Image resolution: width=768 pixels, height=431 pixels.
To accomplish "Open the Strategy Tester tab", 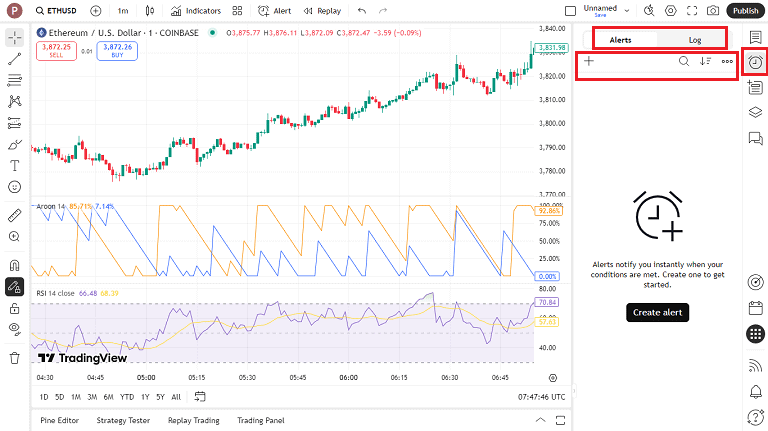I will (x=123, y=420).
